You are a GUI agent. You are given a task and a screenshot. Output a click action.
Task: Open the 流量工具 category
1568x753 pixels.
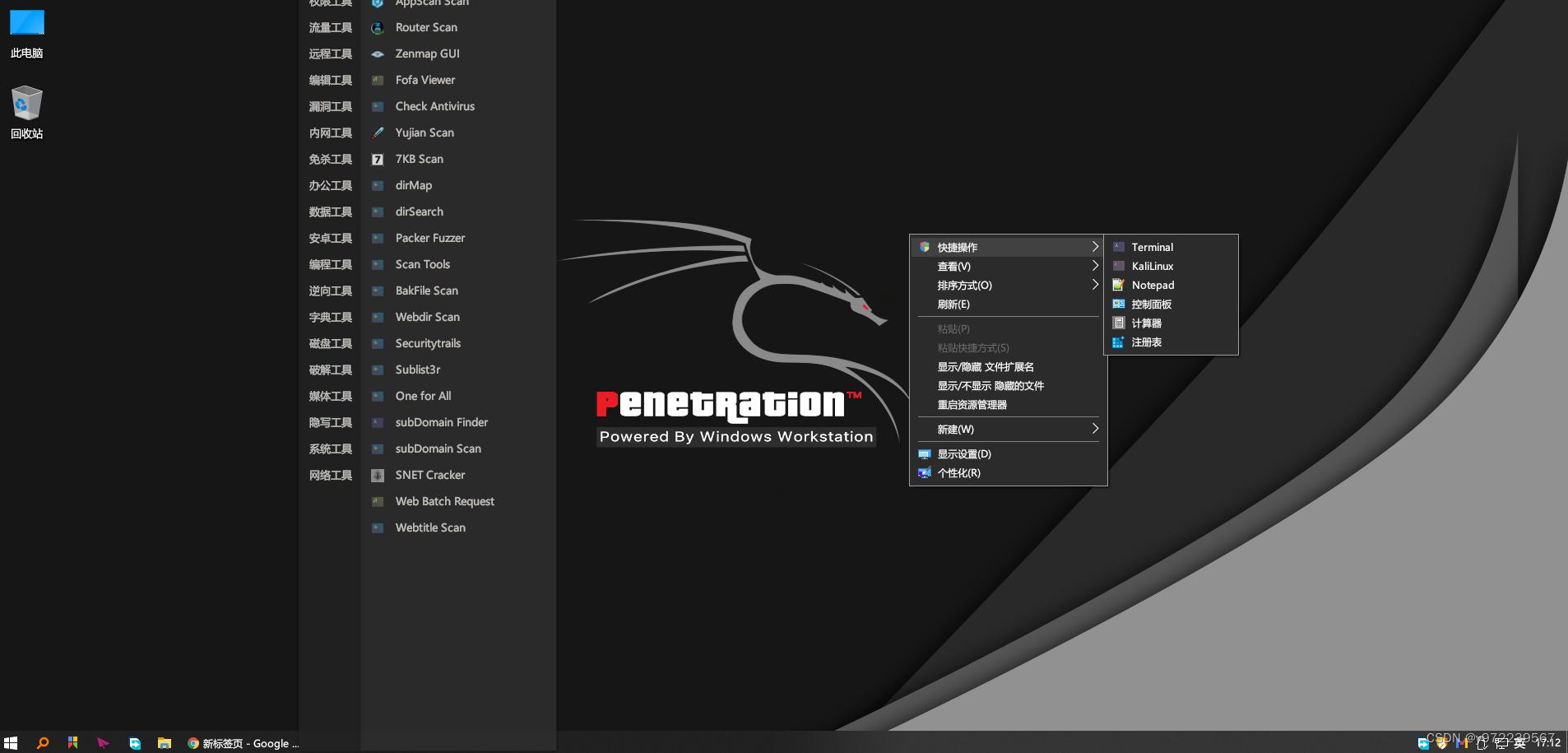(331, 28)
